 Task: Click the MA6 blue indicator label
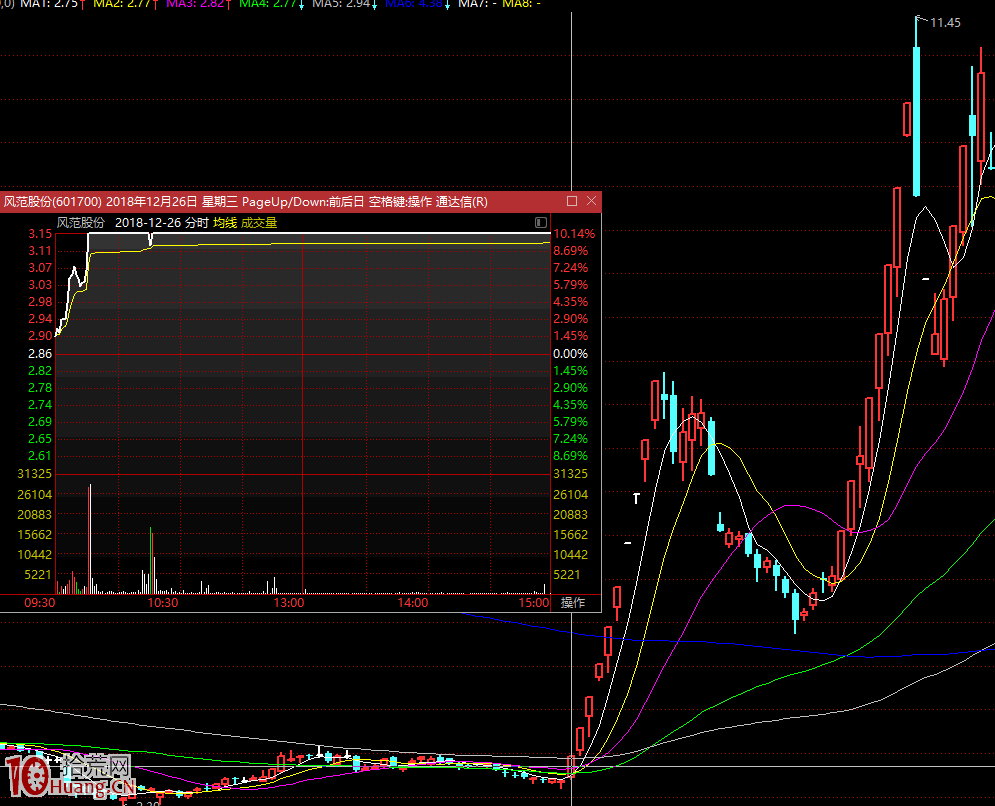point(415,4)
